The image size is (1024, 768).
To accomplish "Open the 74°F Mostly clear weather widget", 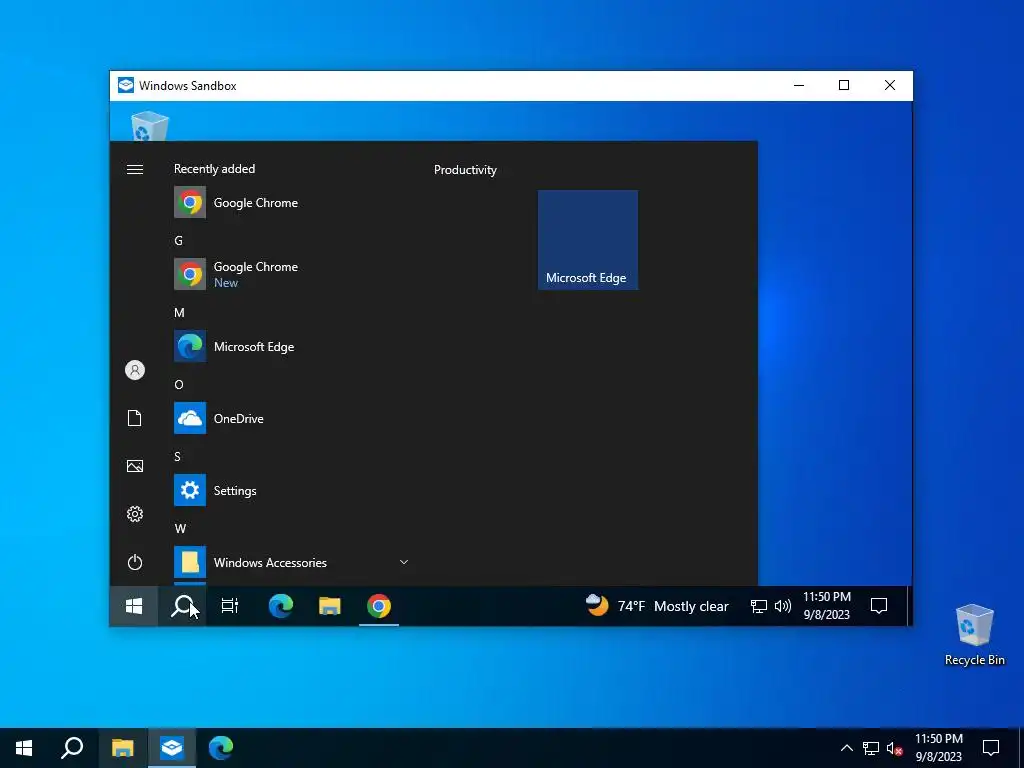I will click(657, 606).
